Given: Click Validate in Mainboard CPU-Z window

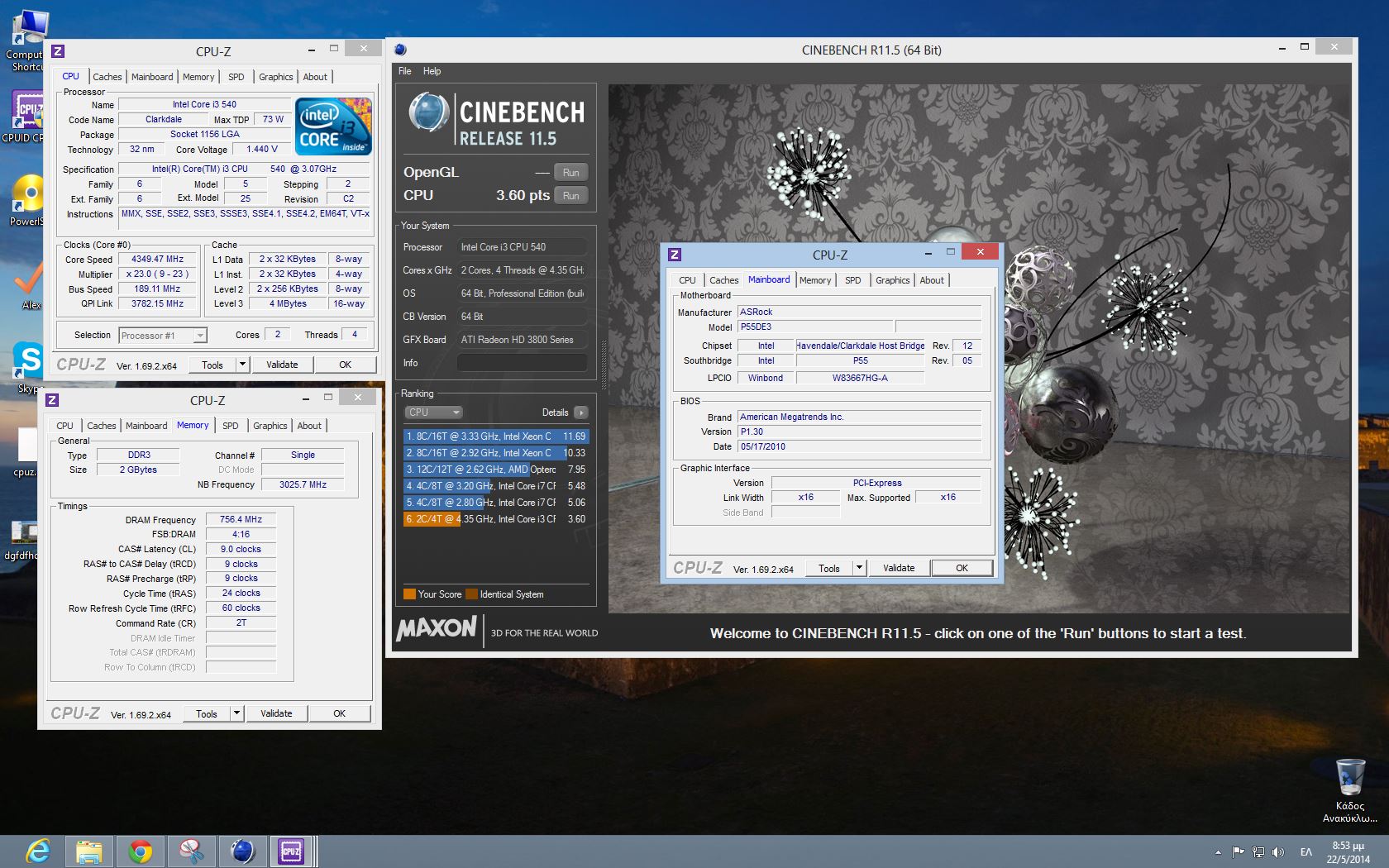Looking at the screenshot, I should 899,568.
